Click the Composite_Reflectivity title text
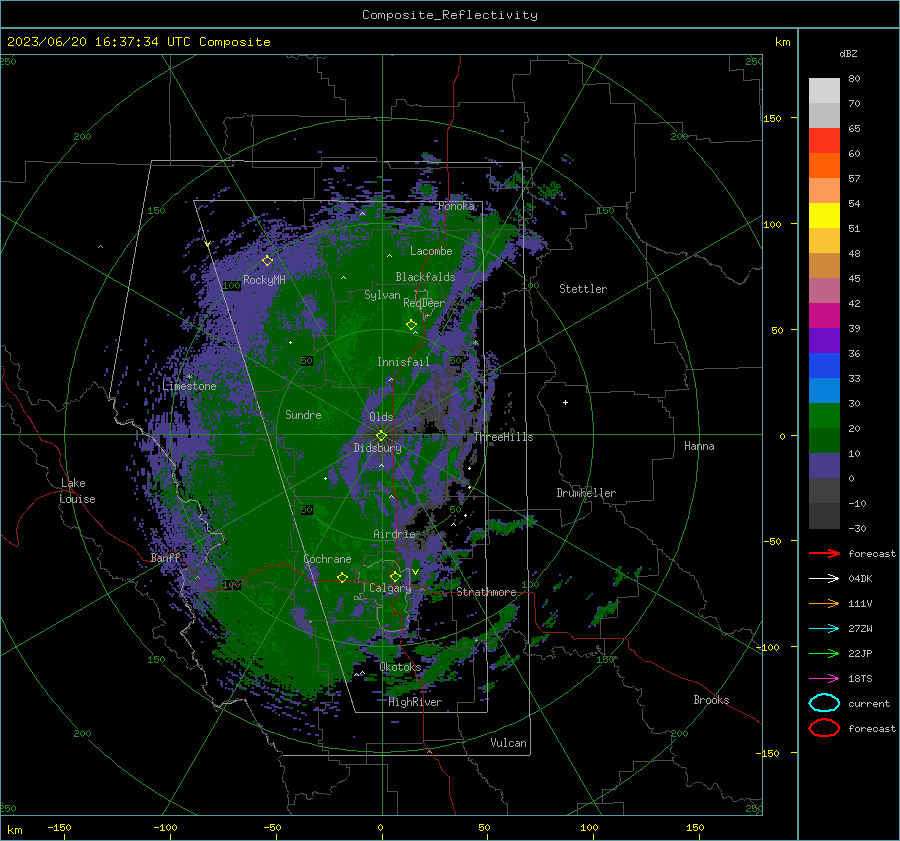 point(450,15)
